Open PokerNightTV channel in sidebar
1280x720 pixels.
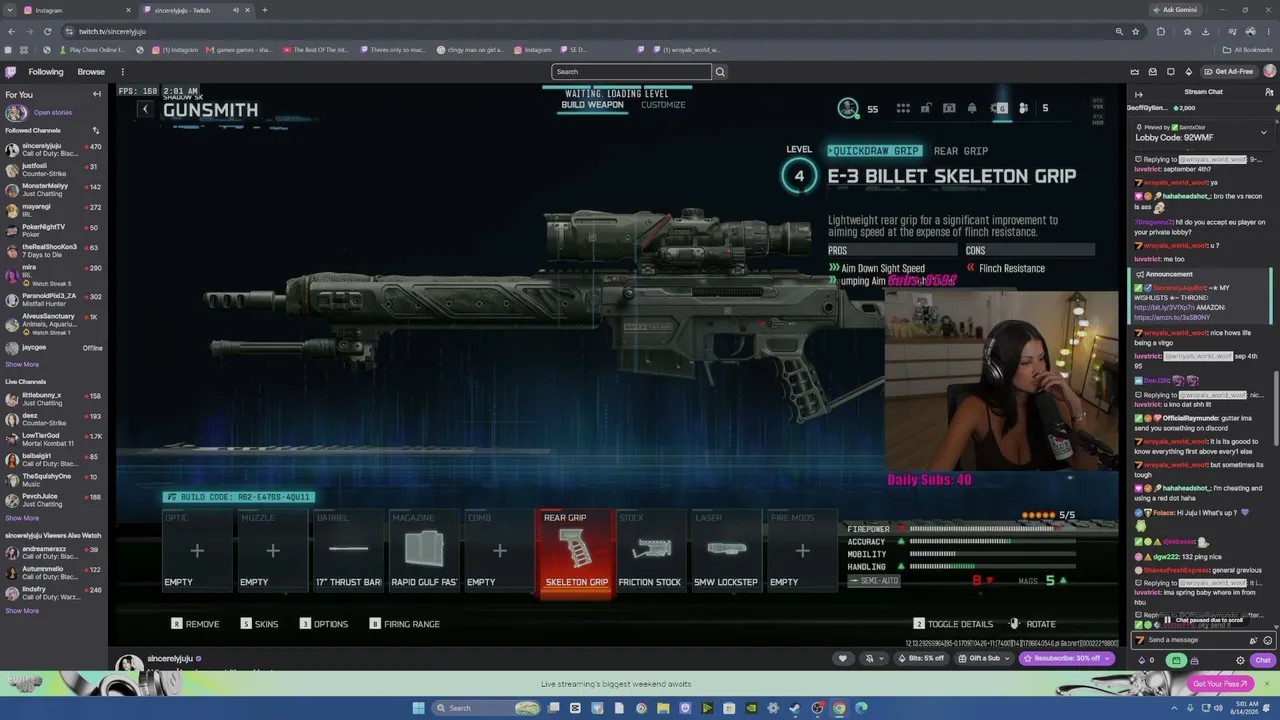point(54,230)
